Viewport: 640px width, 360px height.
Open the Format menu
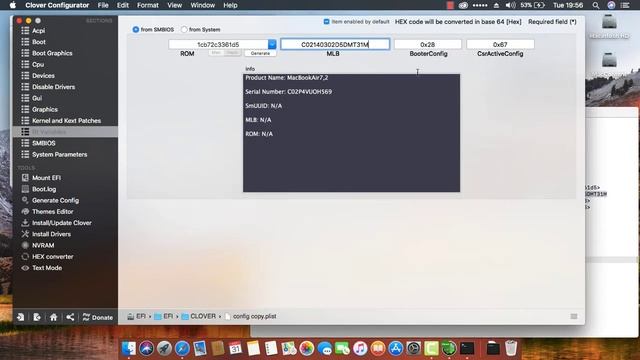pyautogui.click(x=147, y=5)
